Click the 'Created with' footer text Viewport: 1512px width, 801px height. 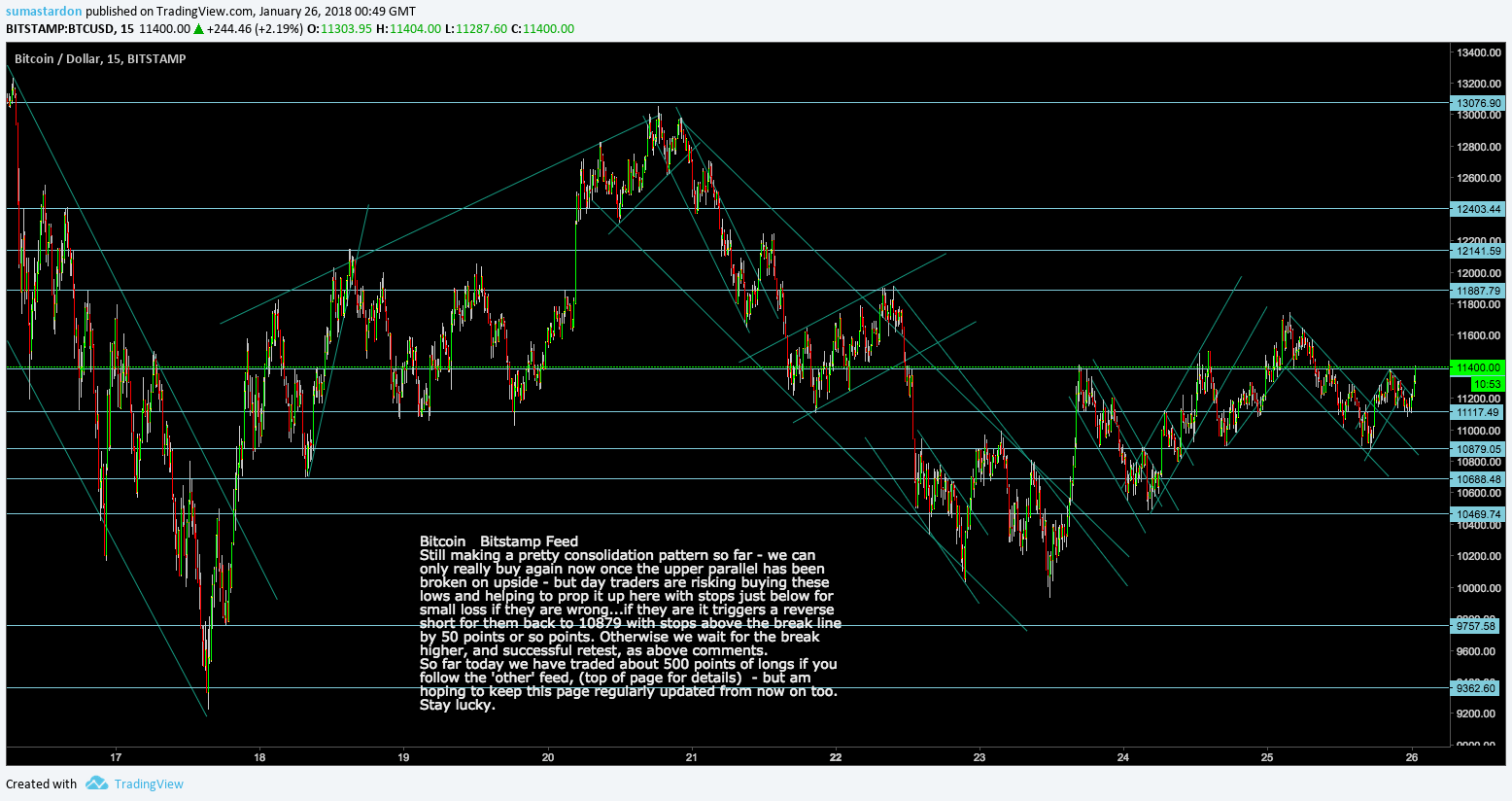41,784
